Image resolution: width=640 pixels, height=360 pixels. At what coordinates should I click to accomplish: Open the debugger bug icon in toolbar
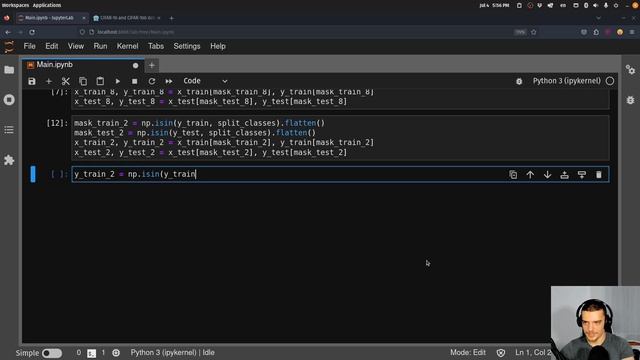click(519, 81)
